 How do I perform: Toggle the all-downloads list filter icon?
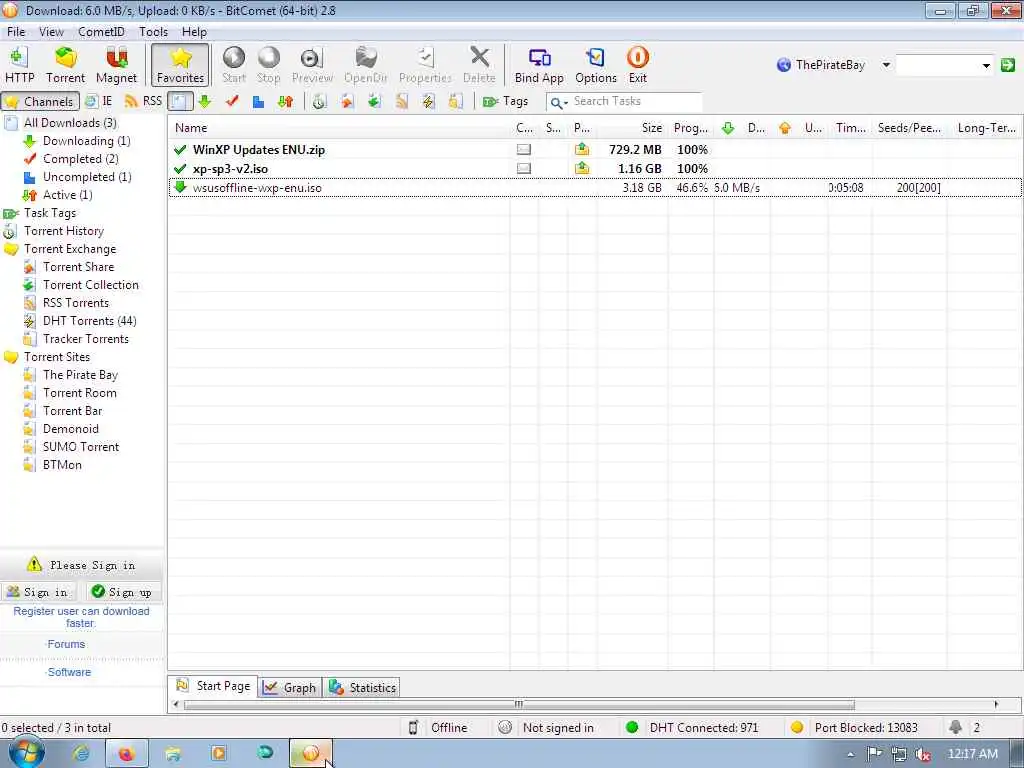[x=180, y=101]
